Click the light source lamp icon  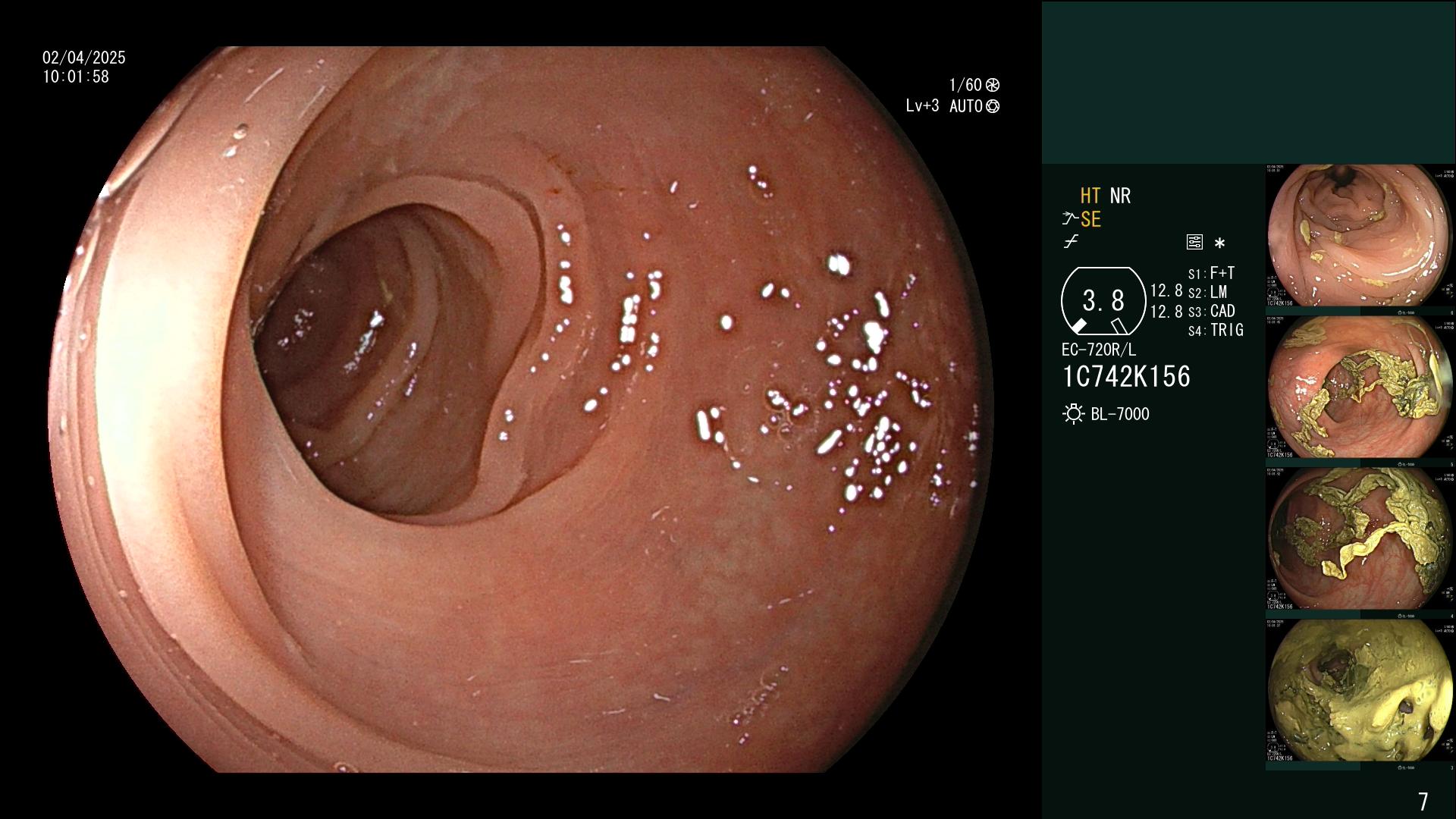[1074, 414]
